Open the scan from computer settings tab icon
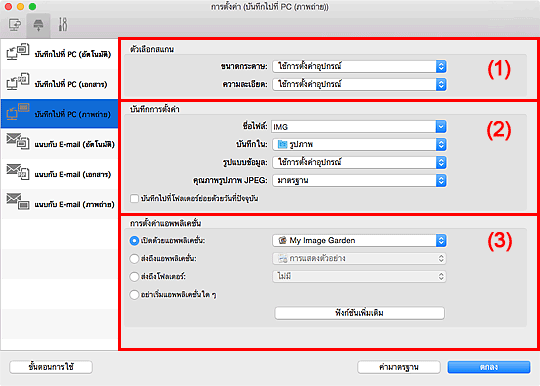 tap(15, 25)
